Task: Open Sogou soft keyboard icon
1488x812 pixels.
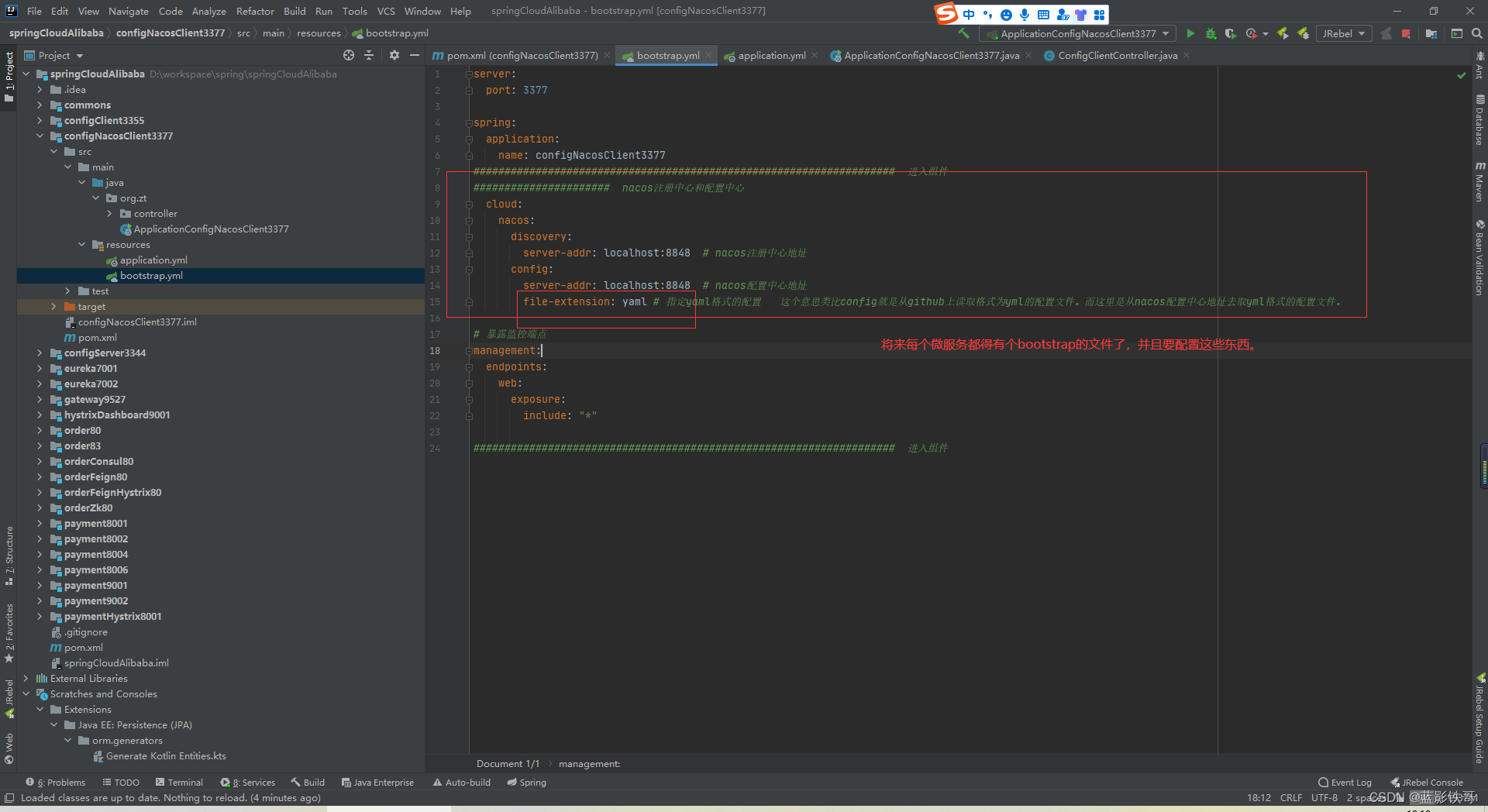Action: point(1043,14)
